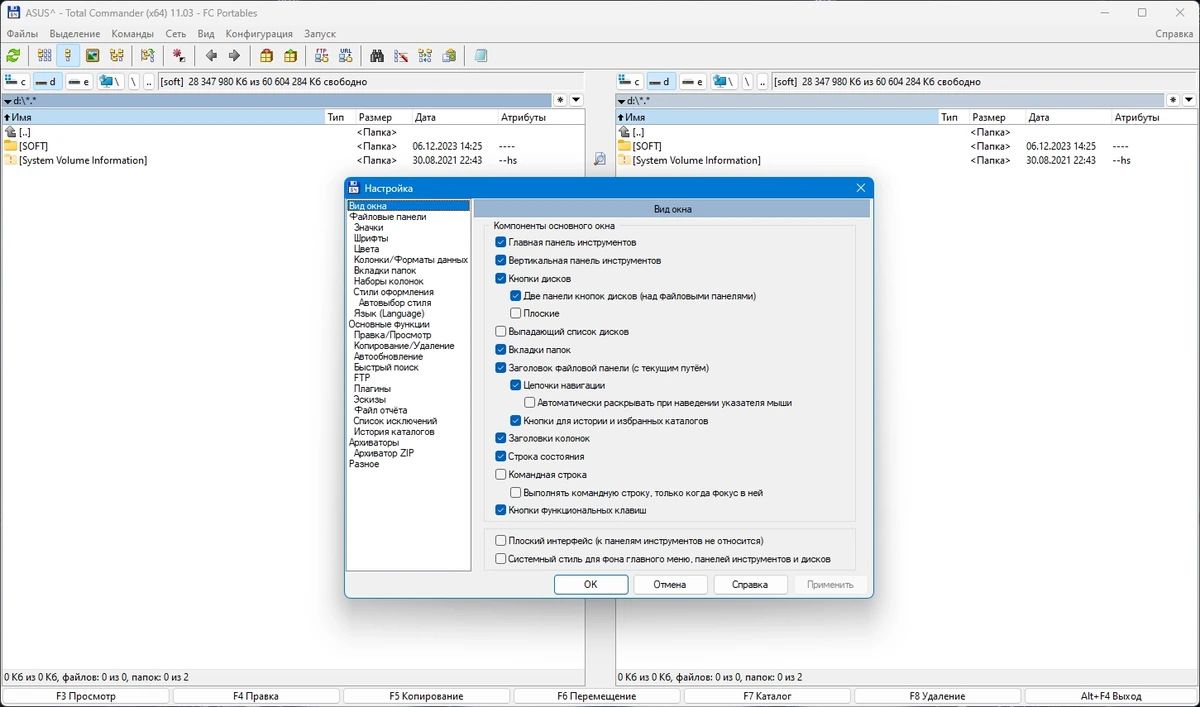Click OK in the Настройка dialog
Screen dimensions: 1200x707
point(591,585)
